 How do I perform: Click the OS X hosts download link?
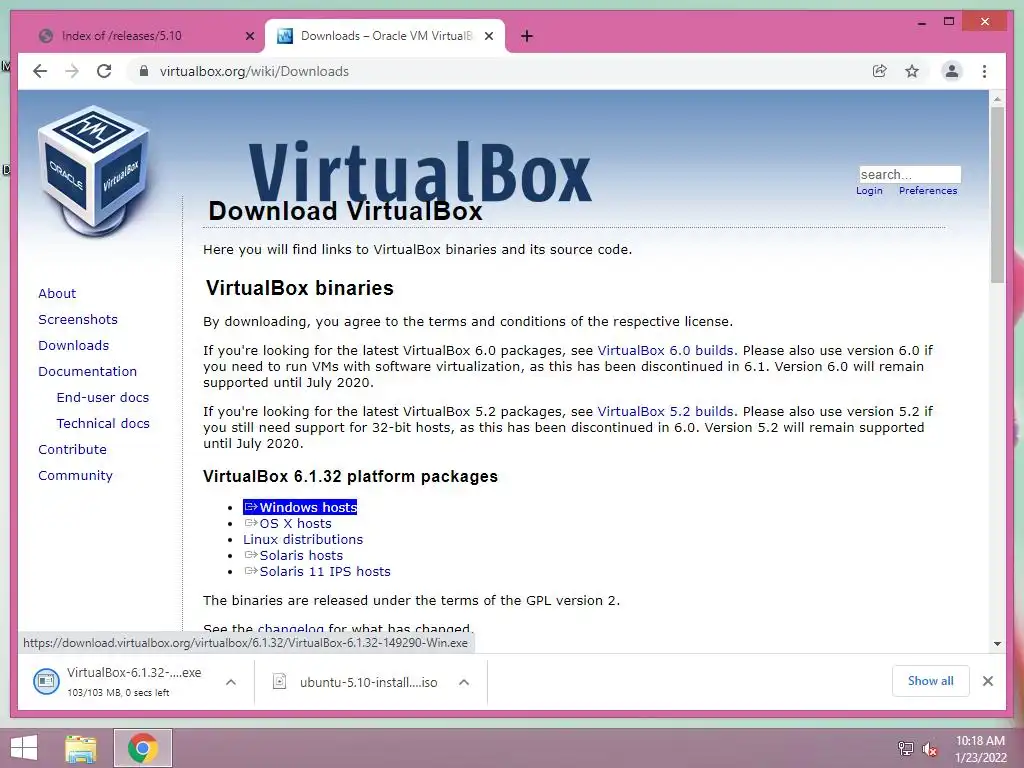click(x=288, y=524)
